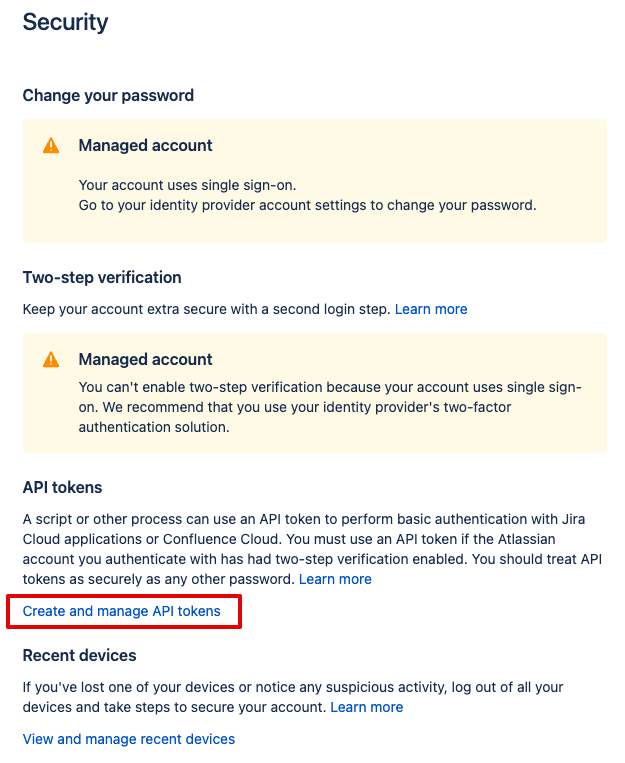
Task: Click Managed account title in password notice
Action: 145,146
